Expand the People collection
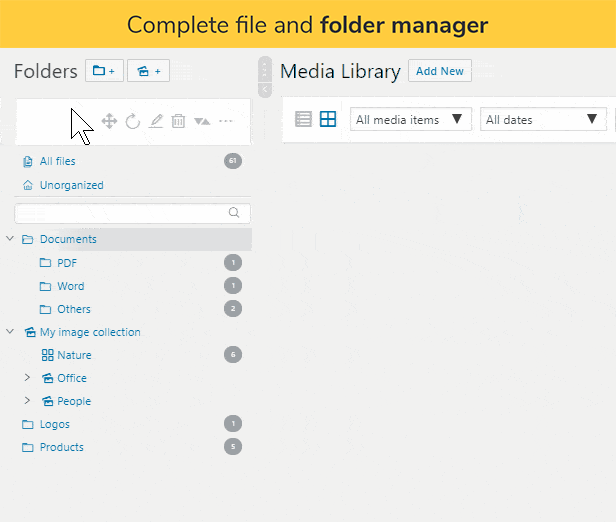Screen dimensions: 616x522 [28, 401]
